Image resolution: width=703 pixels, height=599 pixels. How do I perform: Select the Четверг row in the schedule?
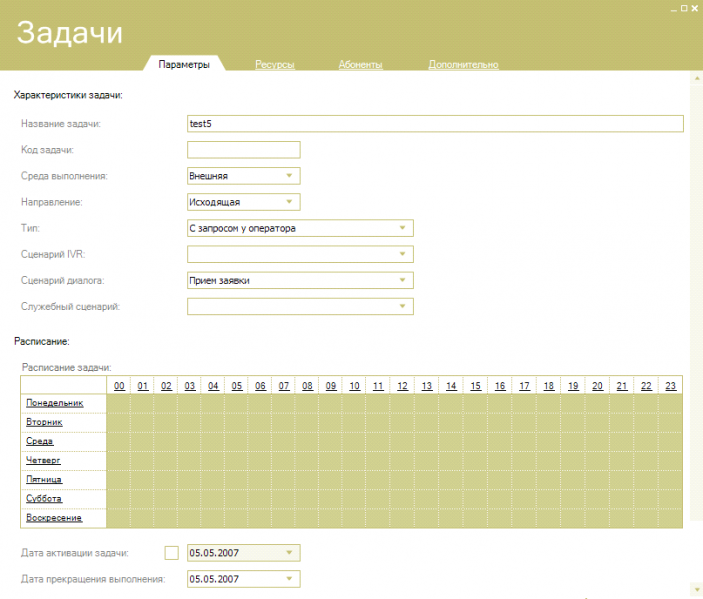point(43,460)
